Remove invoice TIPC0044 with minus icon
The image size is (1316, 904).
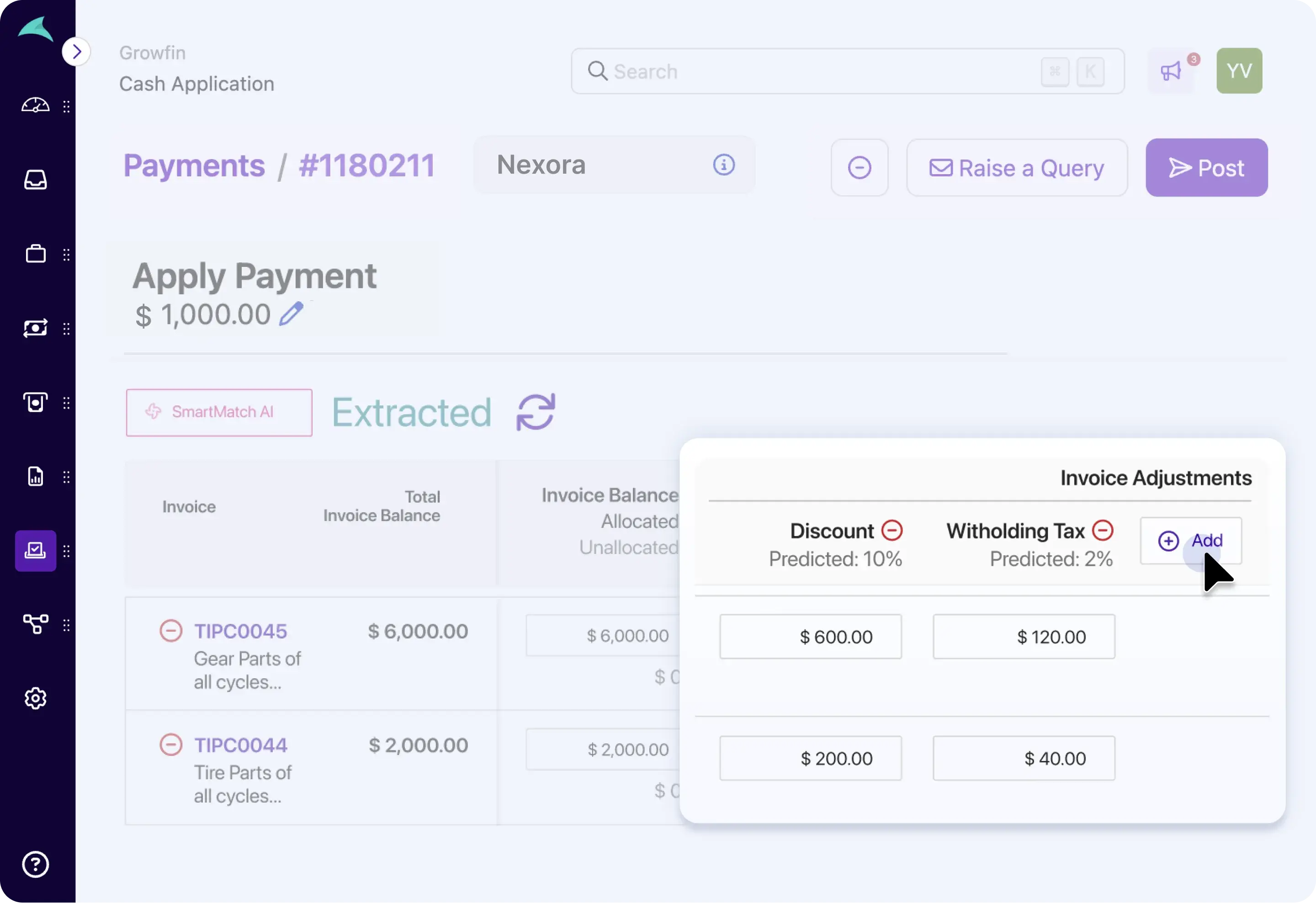(x=170, y=744)
